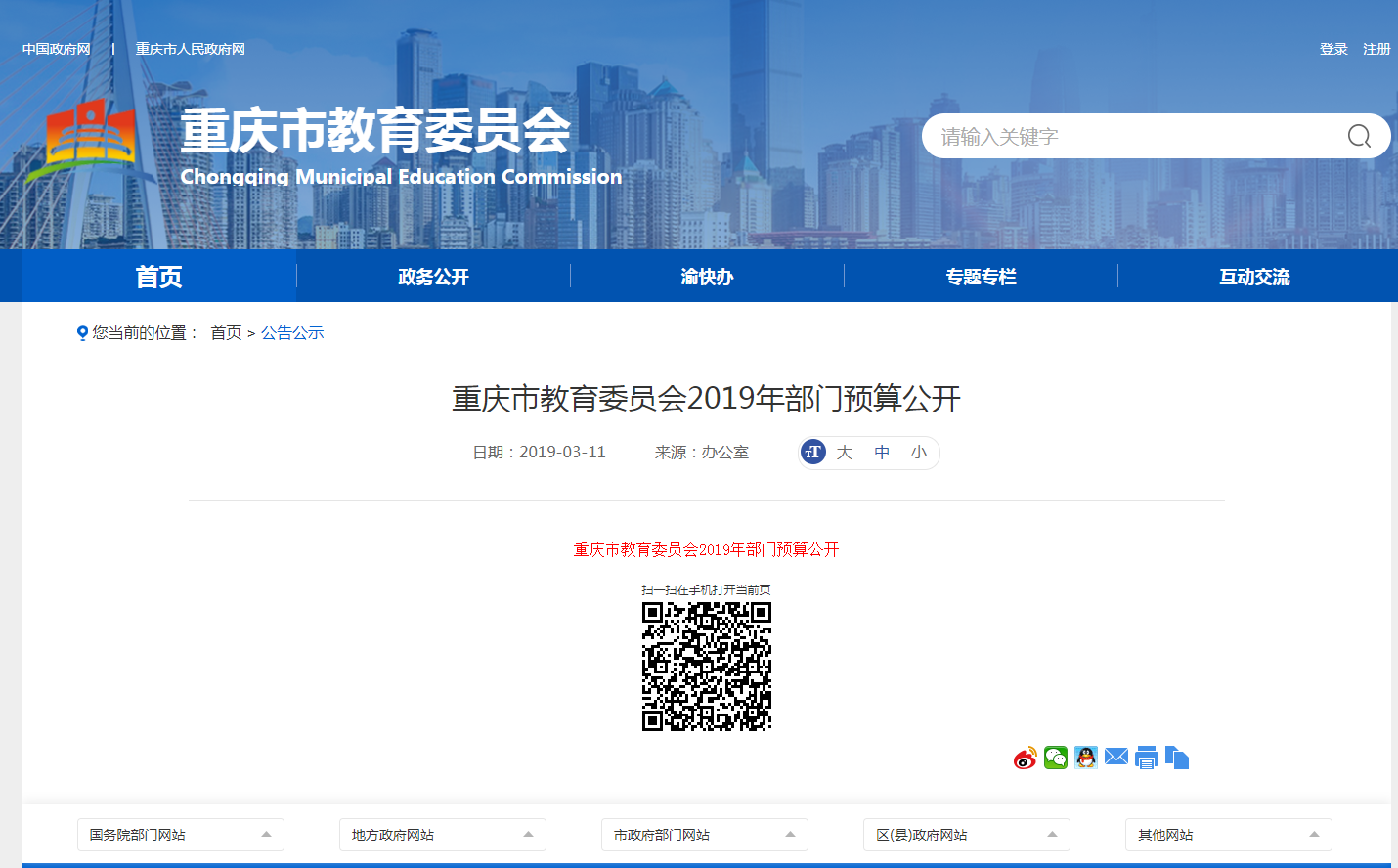Click the location pin icon in breadcrumb

click(82, 333)
